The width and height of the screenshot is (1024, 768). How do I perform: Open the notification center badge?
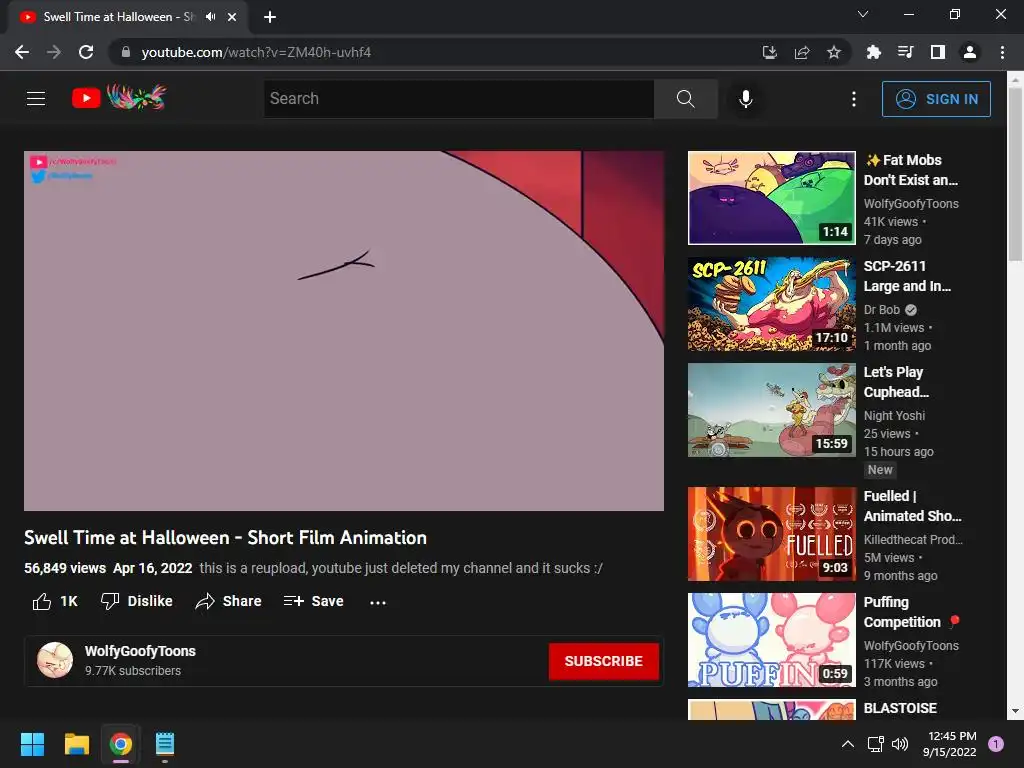[x=996, y=744]
